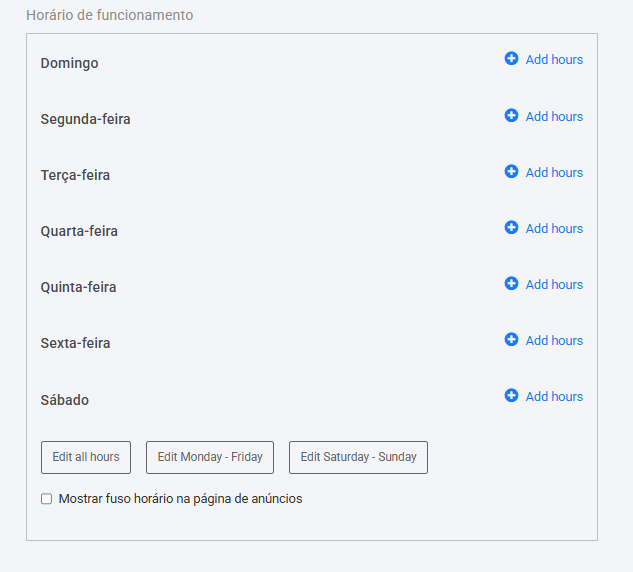Image resolution: width=633 pixels, height=572 pixels.
Task: Click the plus icon for Segunda-feira
Action: click(511, 115)
